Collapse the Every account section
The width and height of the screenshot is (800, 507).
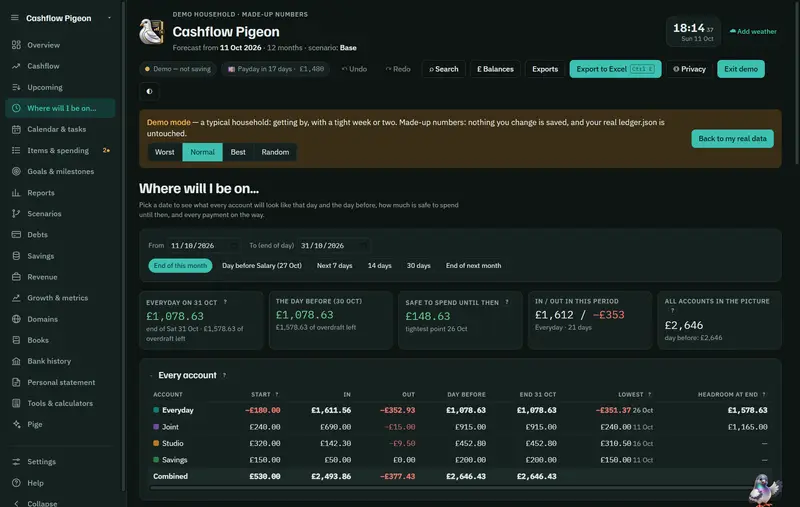151,375
